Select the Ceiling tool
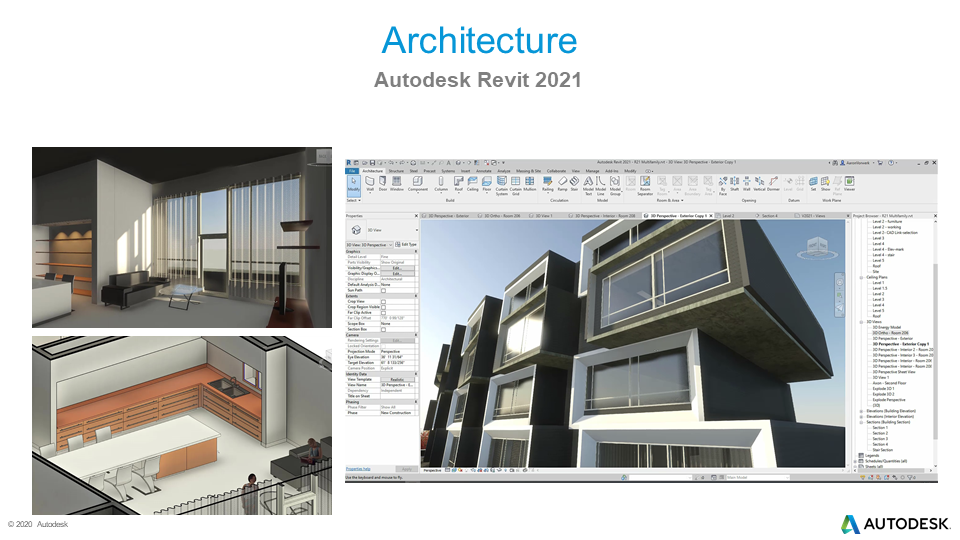This screenshot has height=540, width=960. pyautogui.click(x=473, y=184)
